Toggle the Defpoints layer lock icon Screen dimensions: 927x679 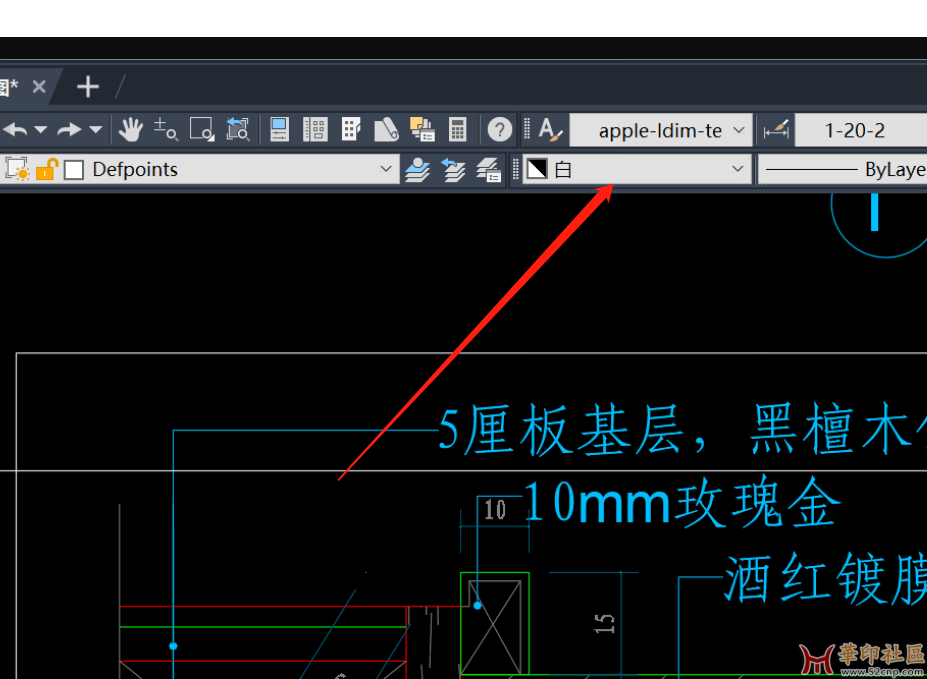46,170
